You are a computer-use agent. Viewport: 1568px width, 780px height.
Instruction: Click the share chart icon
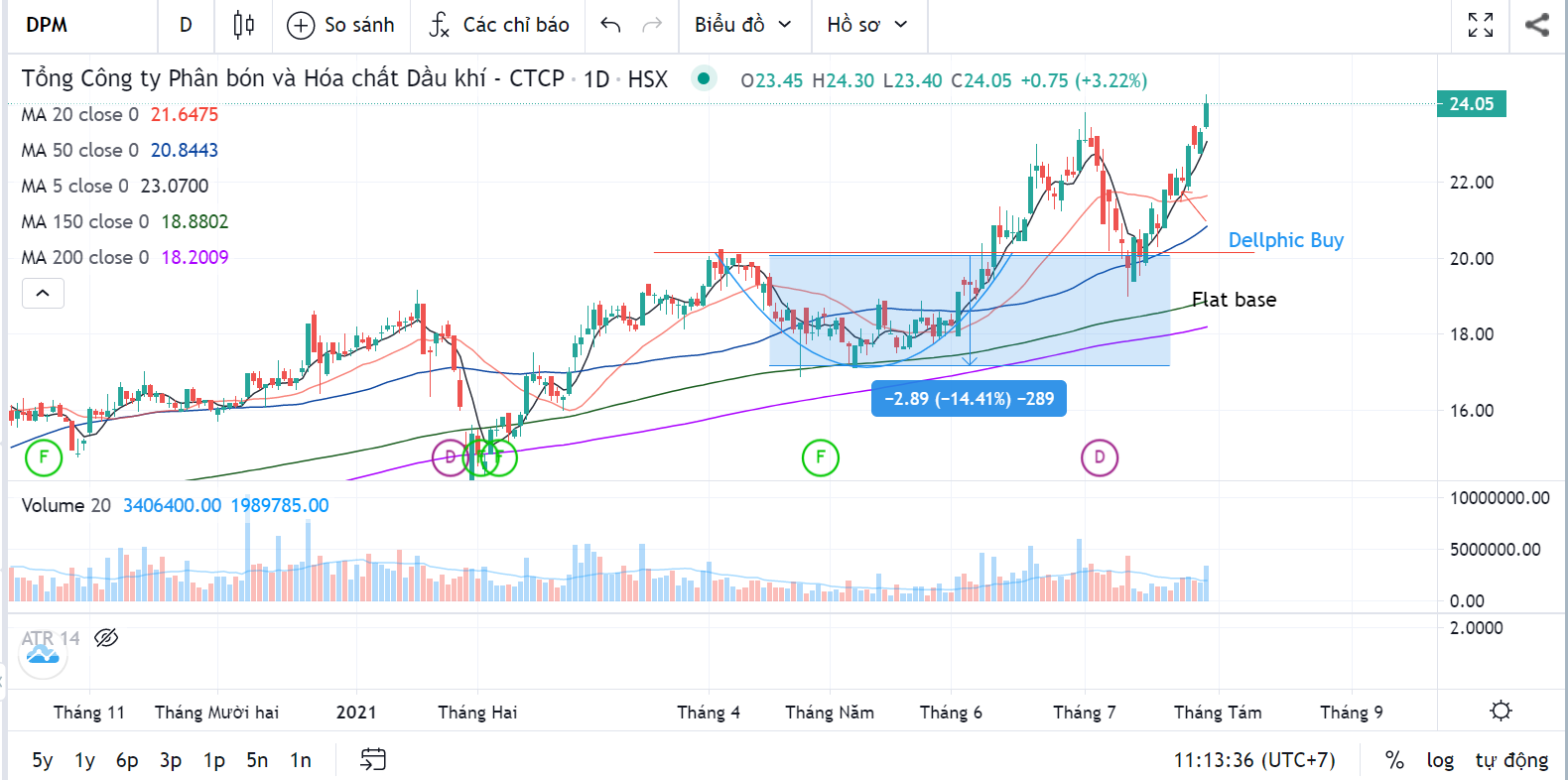click(1537, 25)
